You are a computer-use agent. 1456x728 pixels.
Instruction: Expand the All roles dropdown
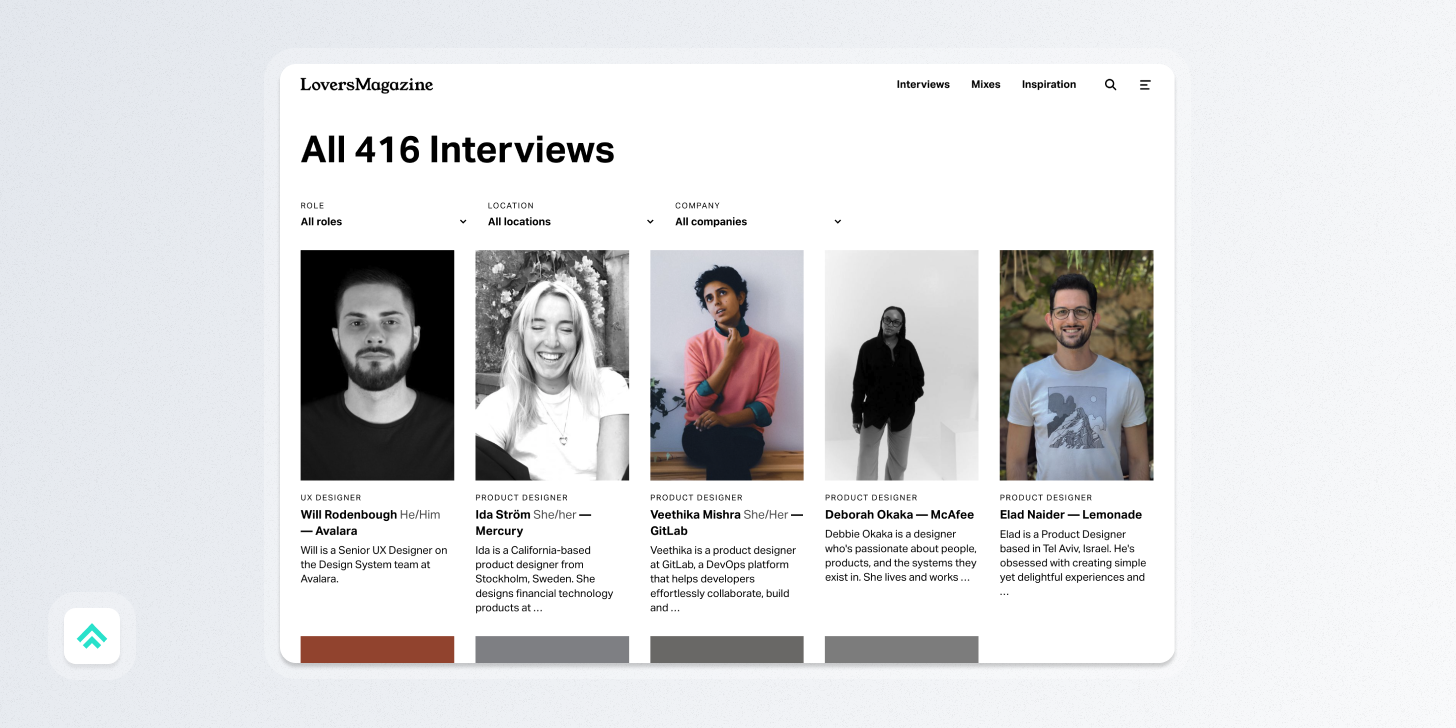click(384, 222)
